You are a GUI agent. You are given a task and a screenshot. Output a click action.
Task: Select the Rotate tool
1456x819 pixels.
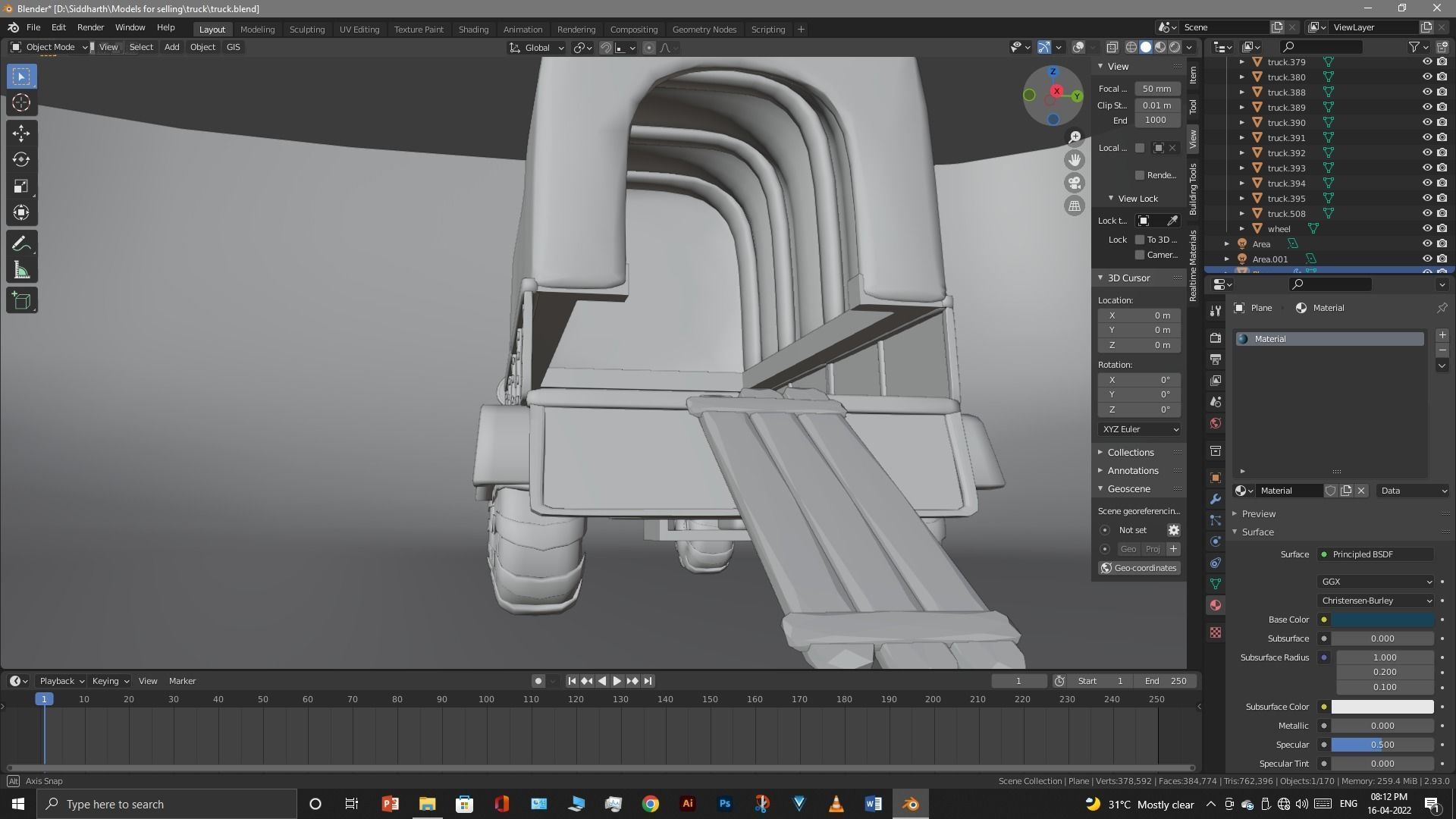point(21,160)
